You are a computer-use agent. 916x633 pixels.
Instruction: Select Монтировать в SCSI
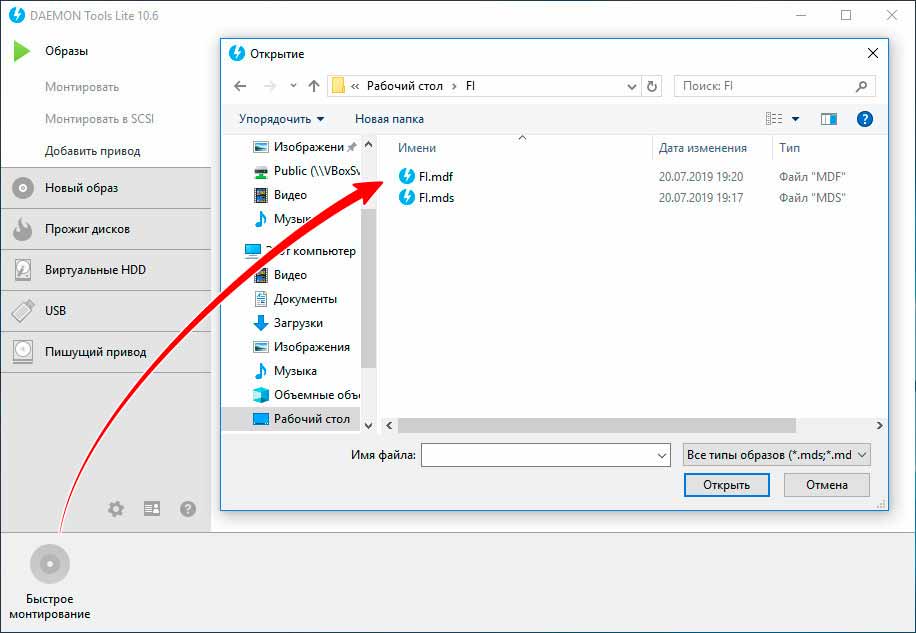pyautogui.click(x=99, y=119)
